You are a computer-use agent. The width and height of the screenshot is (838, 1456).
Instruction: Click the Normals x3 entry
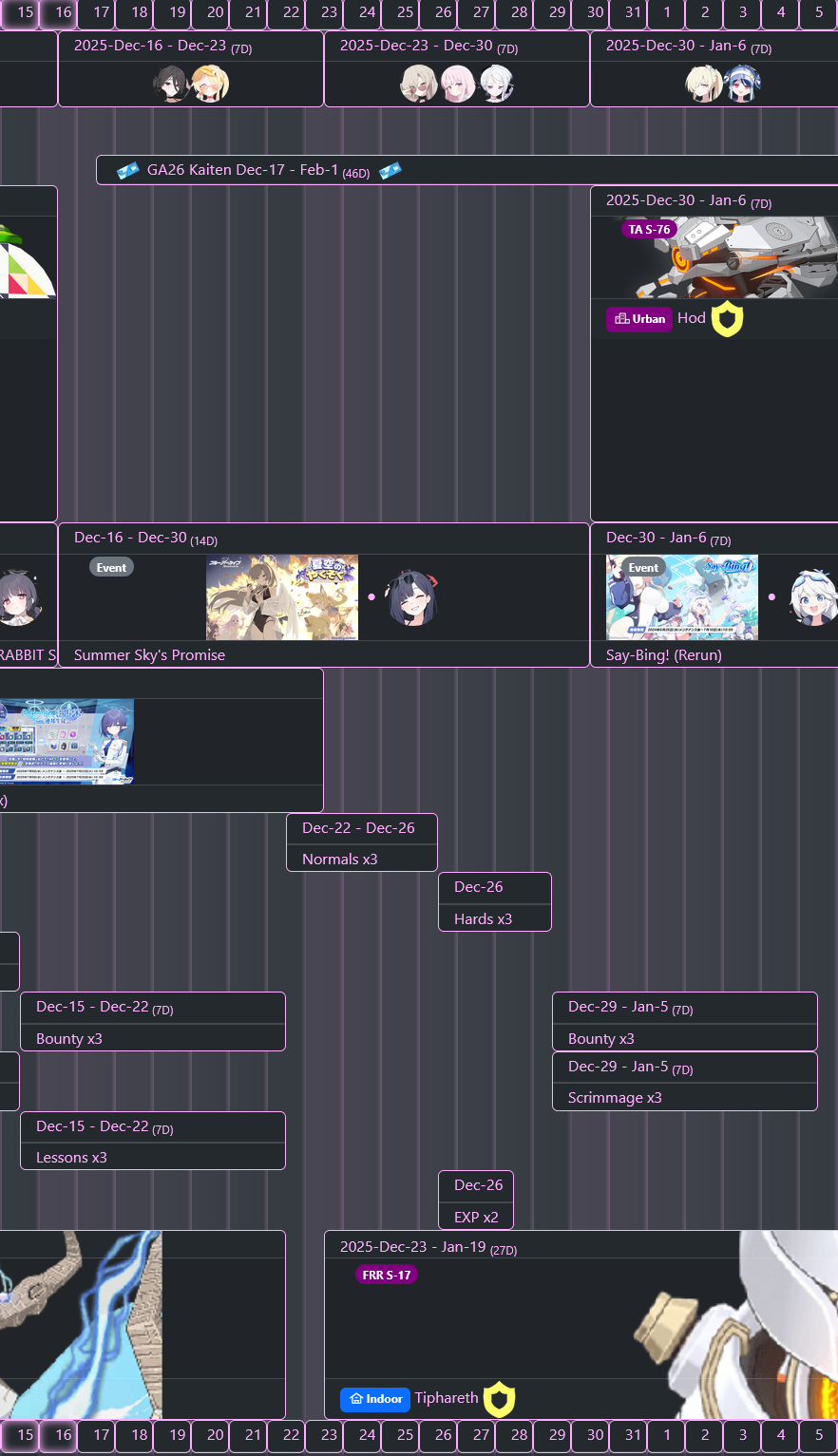[340, 860]
